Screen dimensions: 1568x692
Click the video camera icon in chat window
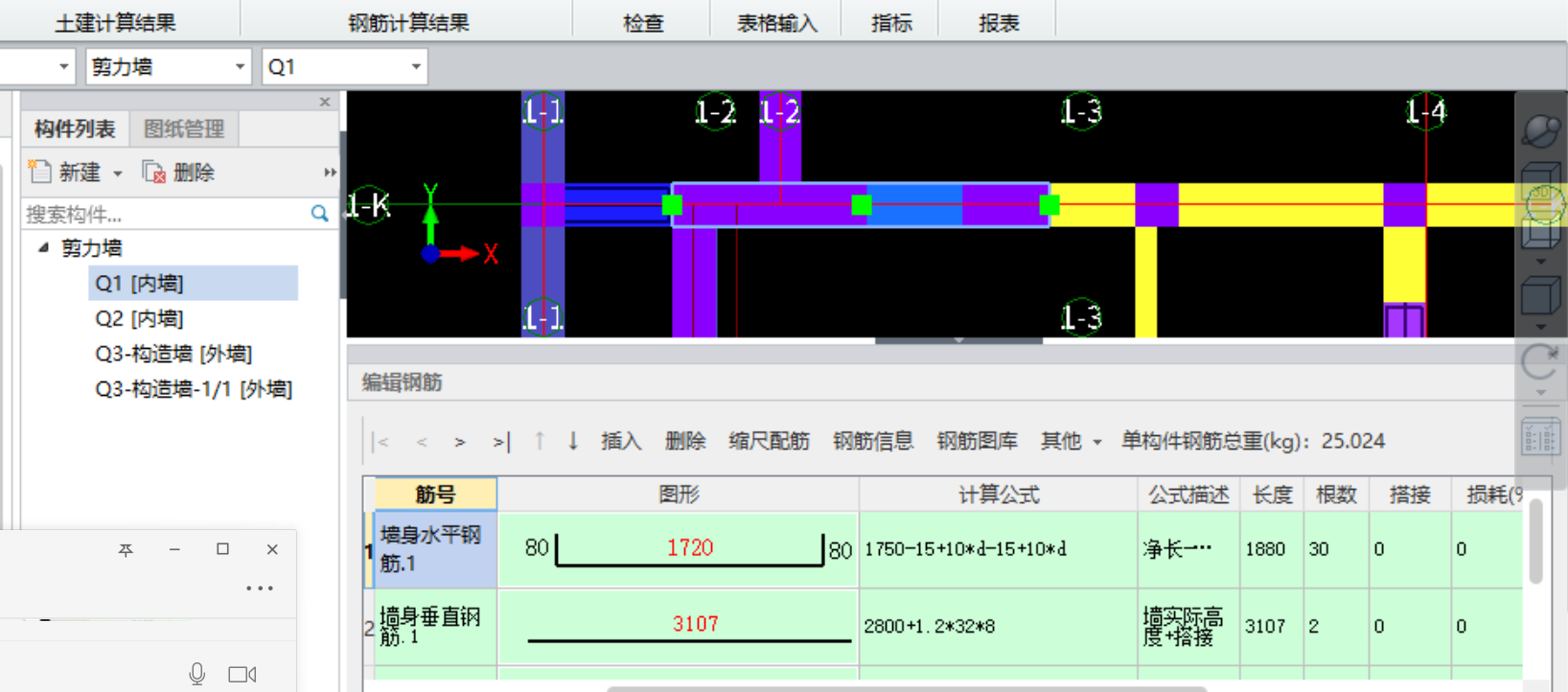click(242, 675)
